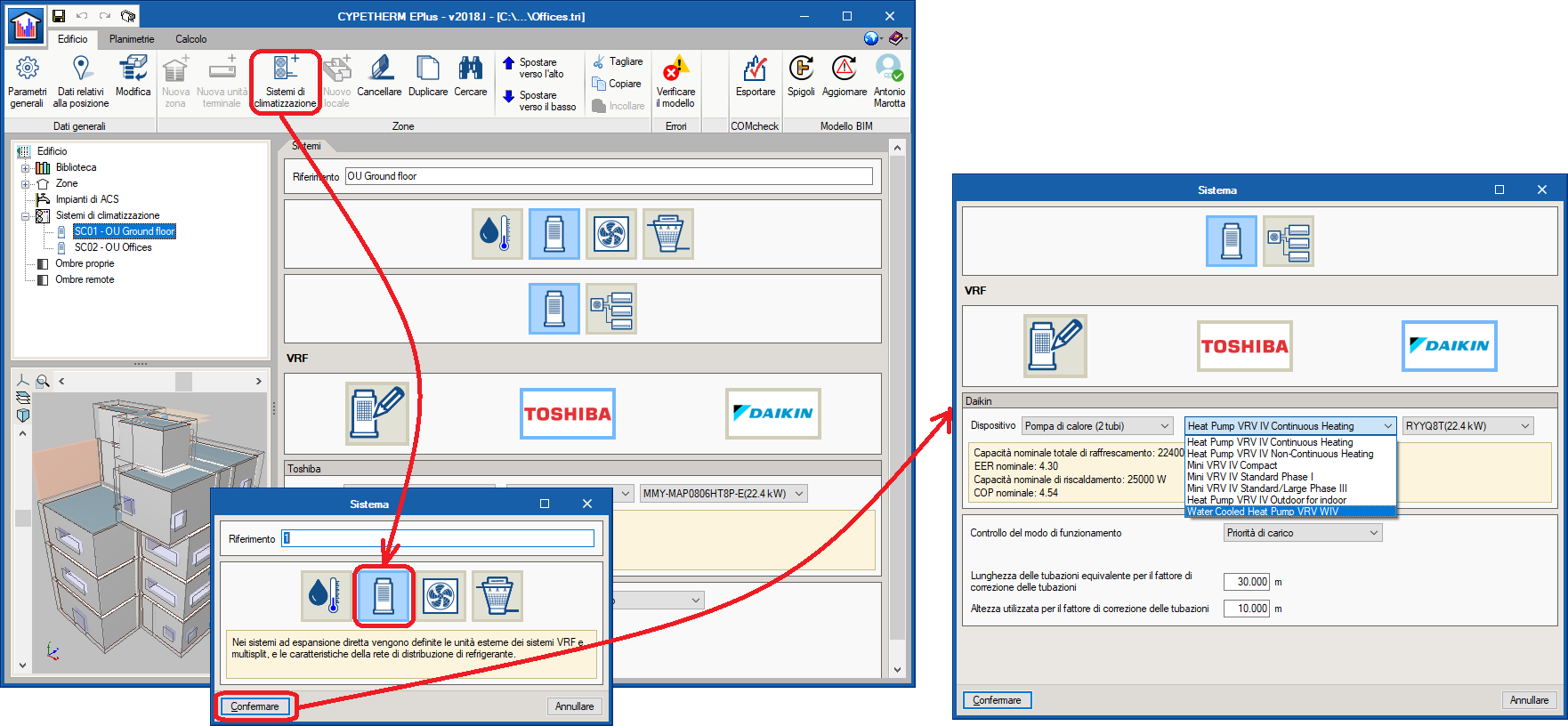Select fan icon in small Sistema dialog
This screenshot has height=726, width=1568.
pos(440,595)
